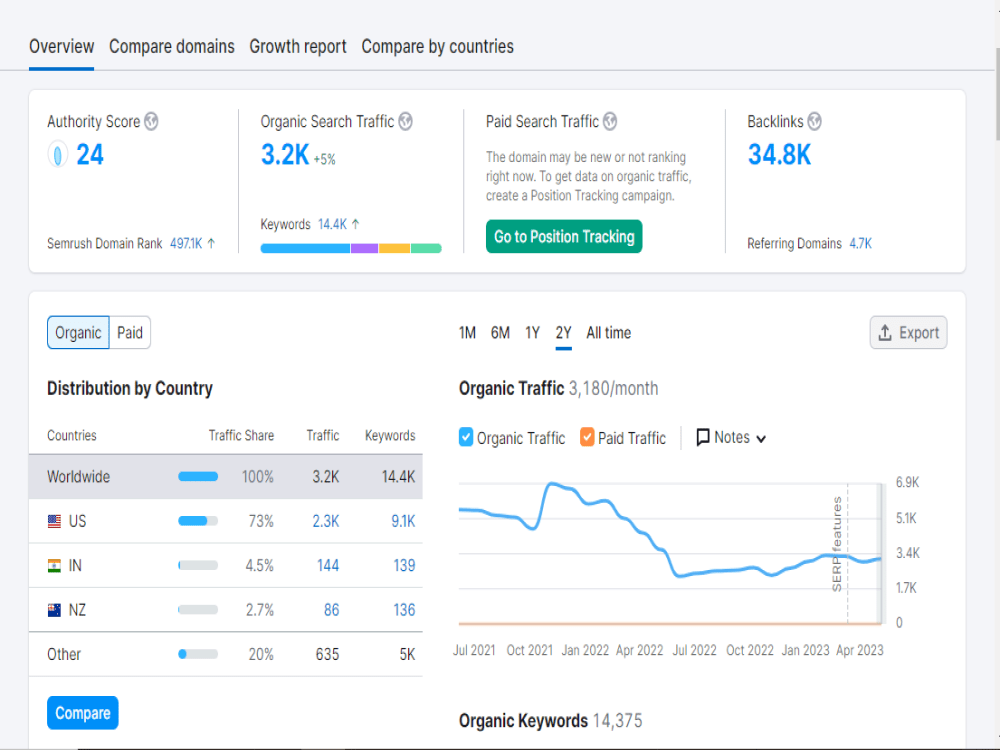This screenshot has height=750, width=1000.
Task: Click IN keywords value 139
Action: 404,566
